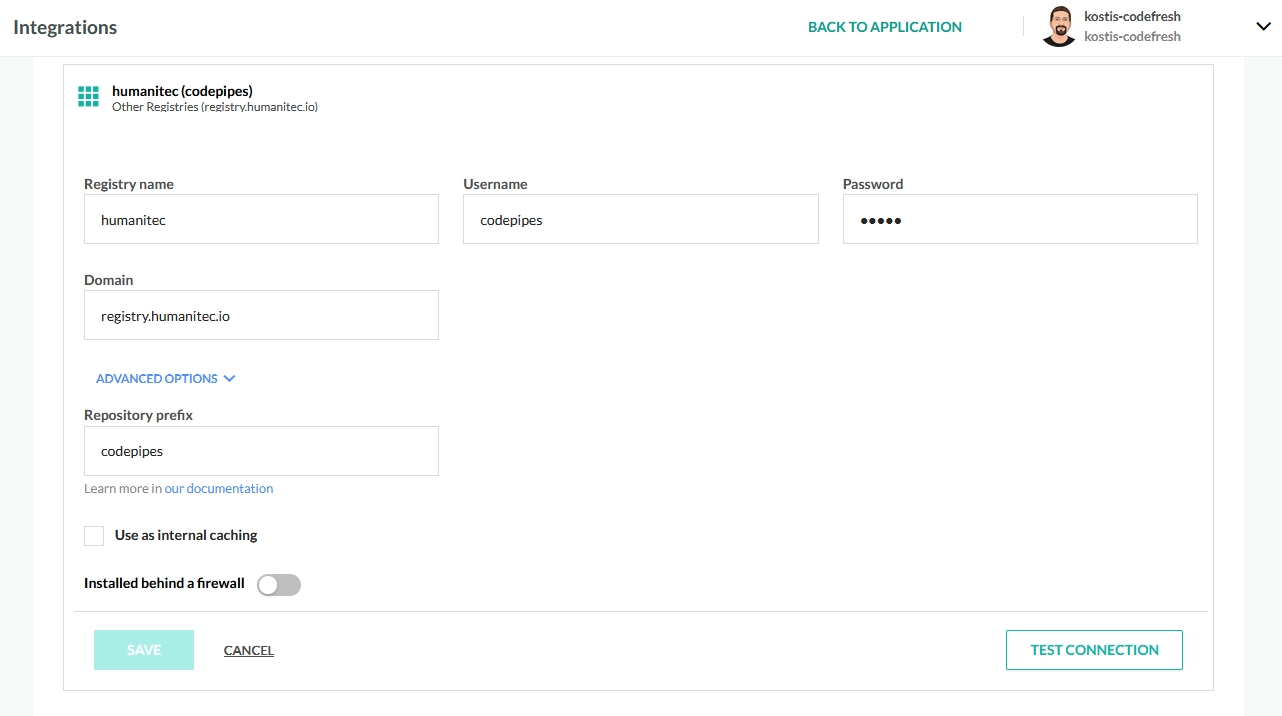Click the green grid registry icon
The image size is (1282, 716).
[88, 96]
